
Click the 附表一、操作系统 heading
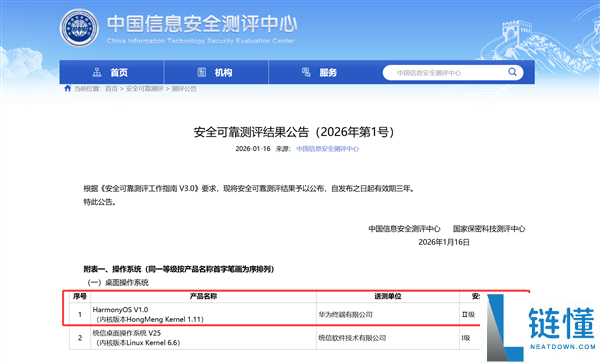click(x=179, y=269)
